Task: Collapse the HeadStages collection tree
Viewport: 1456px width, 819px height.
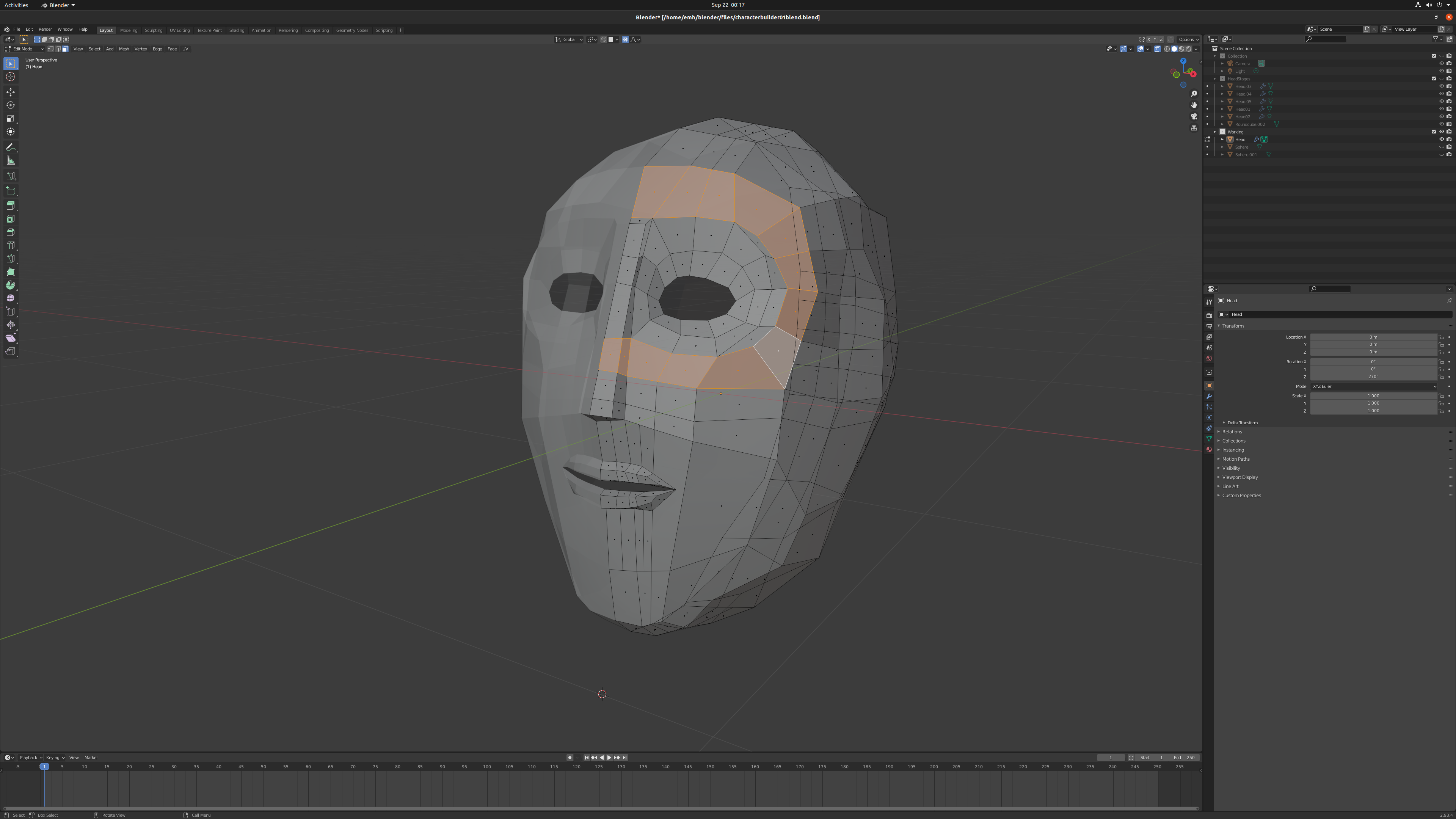Action: [1214, 79]
